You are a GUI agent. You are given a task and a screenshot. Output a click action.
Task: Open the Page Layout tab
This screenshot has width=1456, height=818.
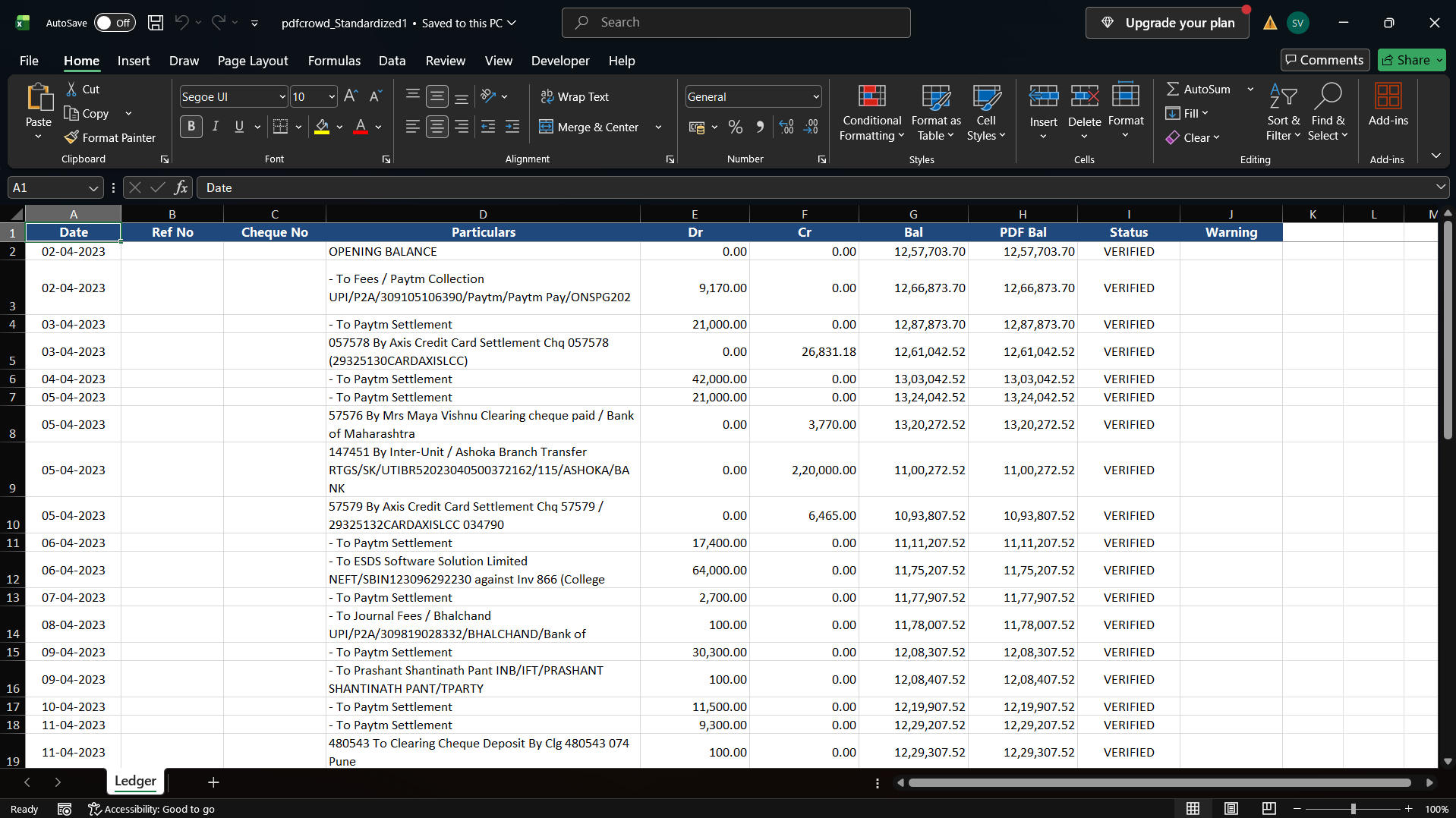tap(253, 61)
